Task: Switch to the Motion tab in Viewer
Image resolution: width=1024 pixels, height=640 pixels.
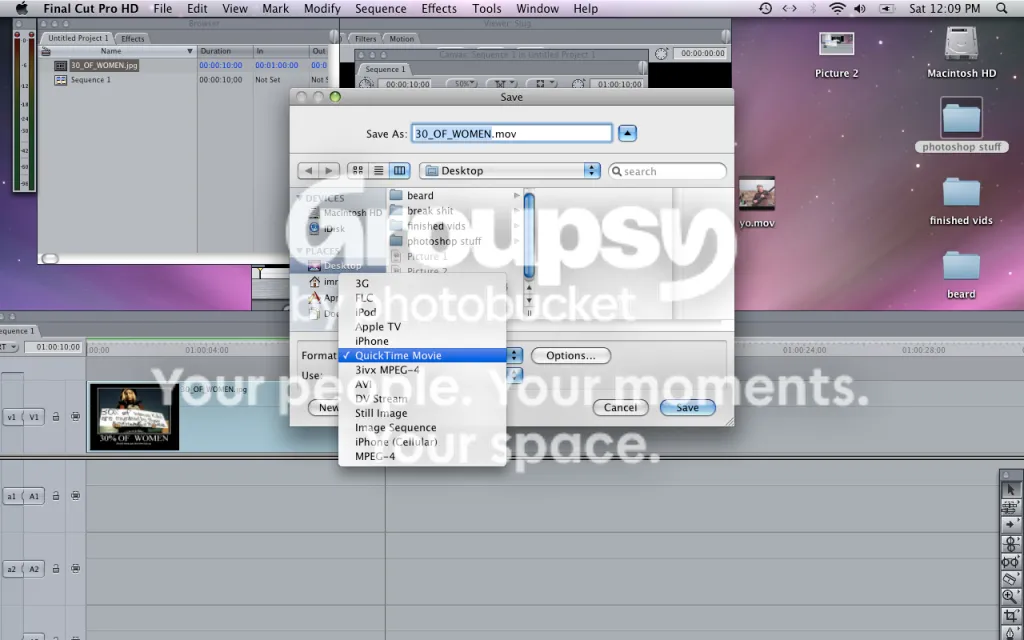Action: (402, 39)
